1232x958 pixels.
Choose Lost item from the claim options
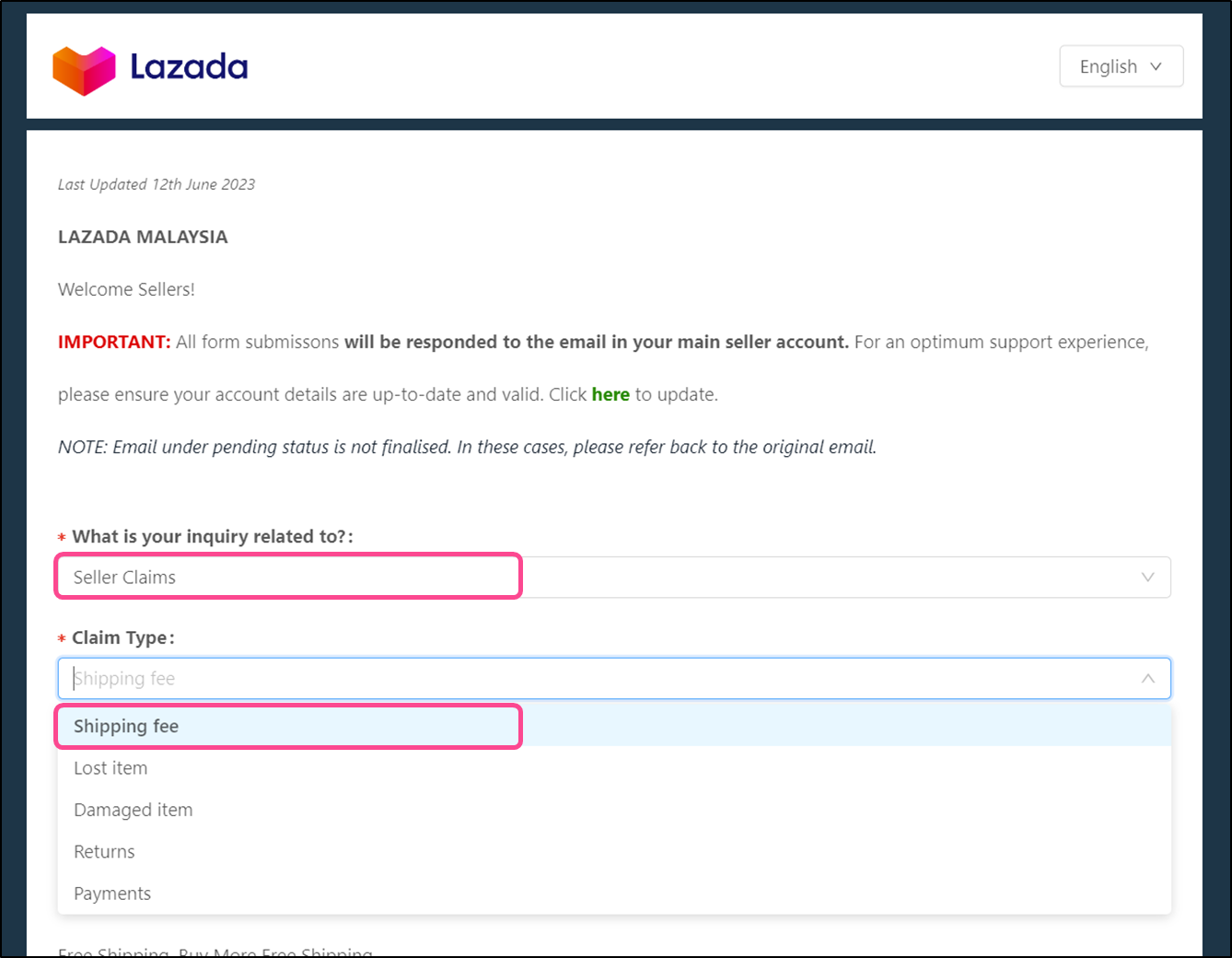coord(110,767)
